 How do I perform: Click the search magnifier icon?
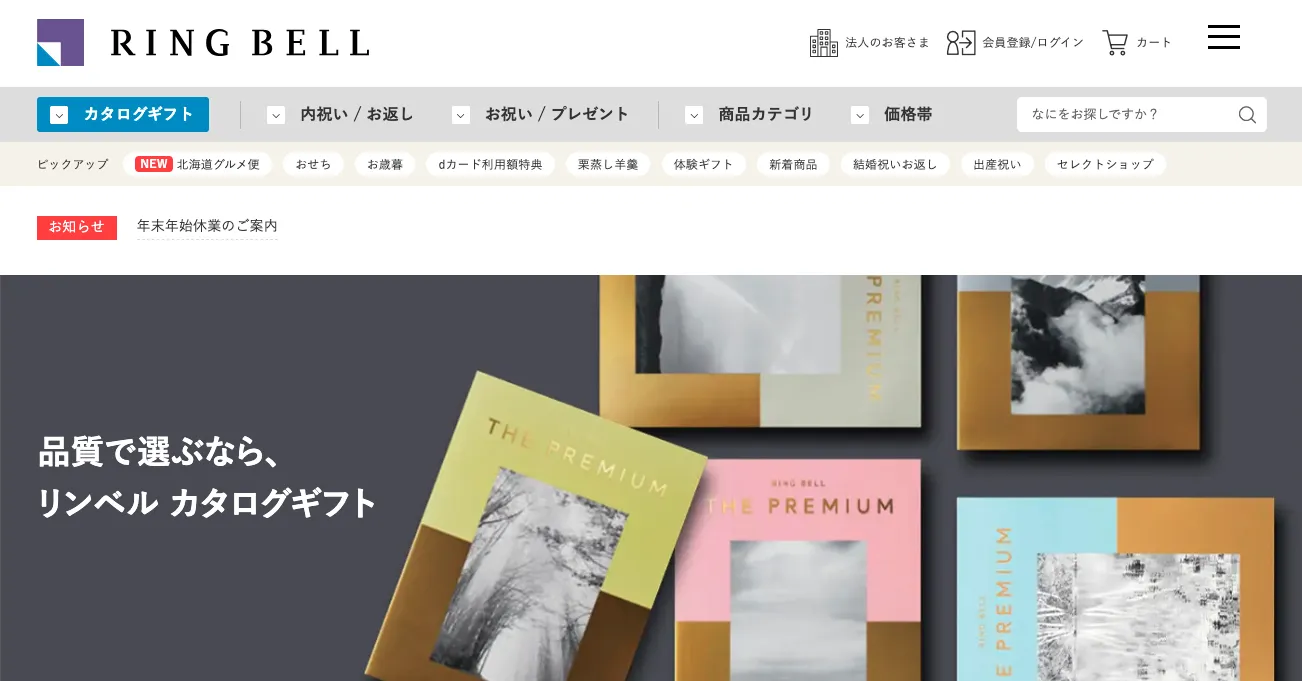(1247, 115)
